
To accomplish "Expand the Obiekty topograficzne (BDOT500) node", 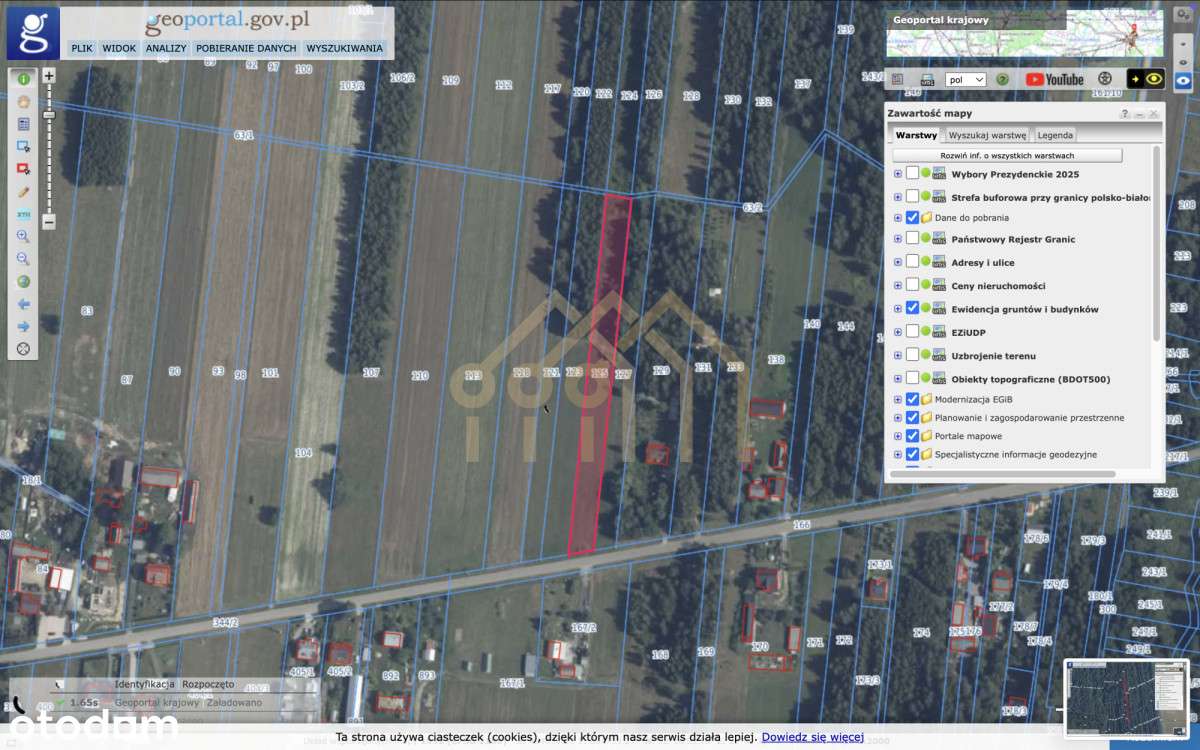I will [x=897, y=379].
